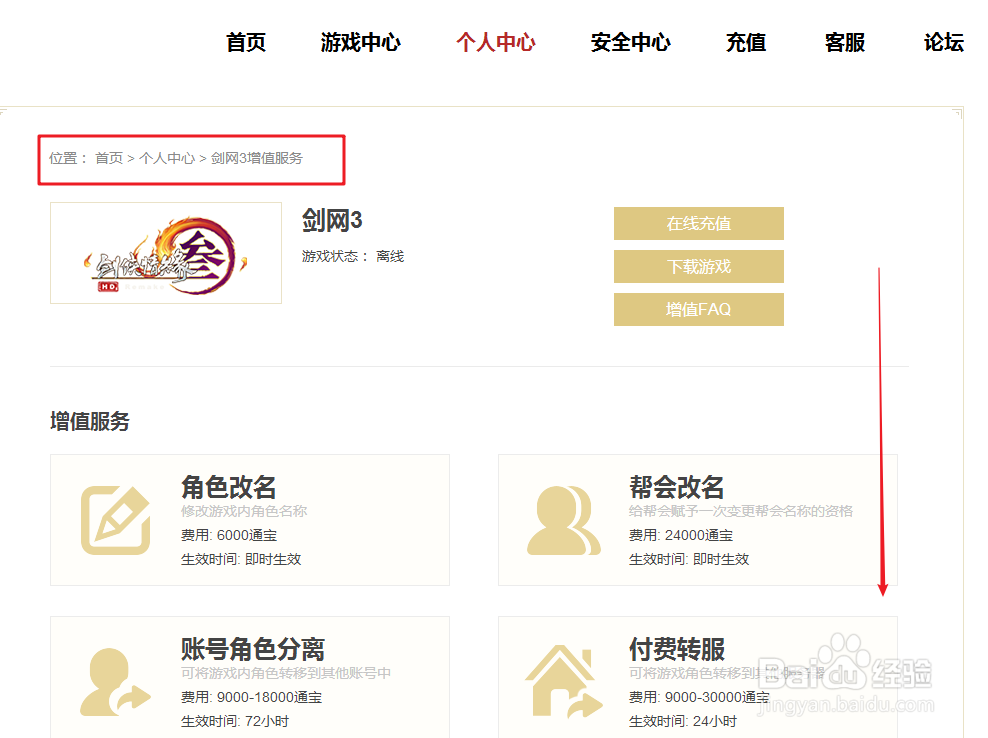Screen dimensions: 988x738
Task: Click the 生效时间: 24小时 text
Action: (x=683, y=721)
